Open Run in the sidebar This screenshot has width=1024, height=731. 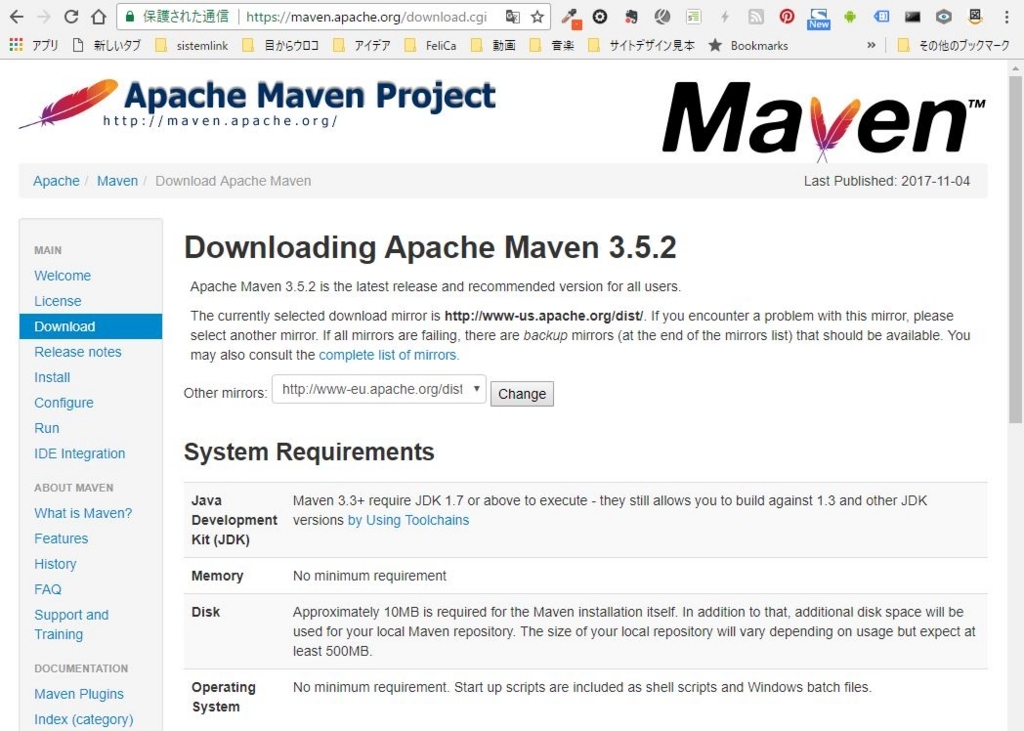(x=46, y=429)
